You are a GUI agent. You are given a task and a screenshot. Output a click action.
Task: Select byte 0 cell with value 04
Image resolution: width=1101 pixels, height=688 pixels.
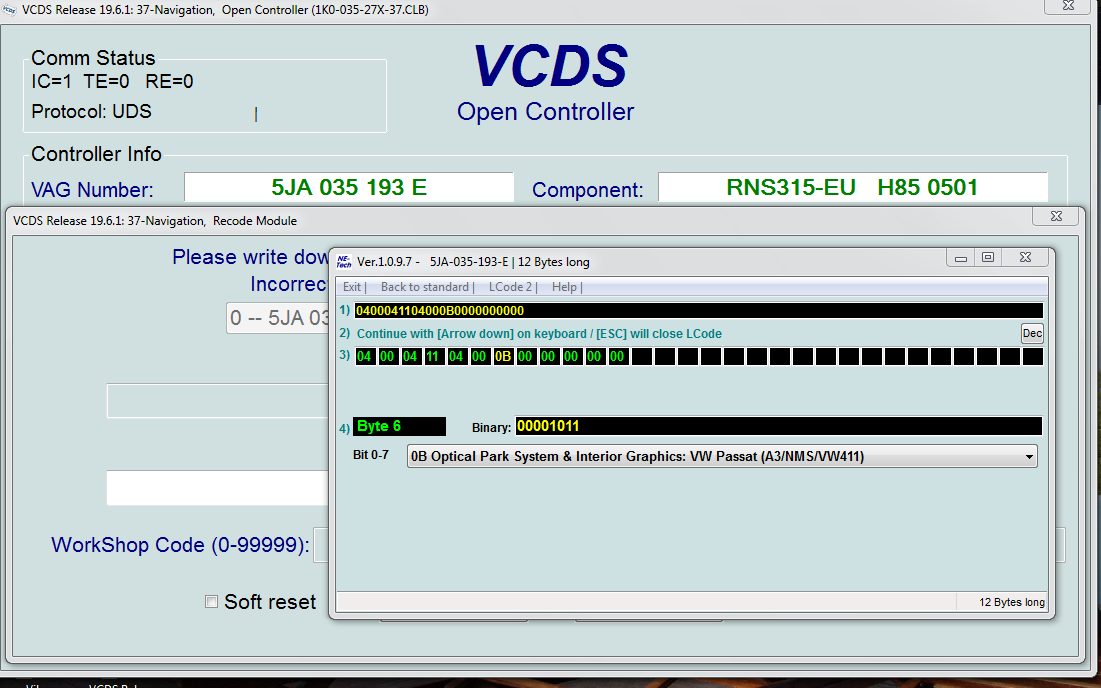[364, 357]
